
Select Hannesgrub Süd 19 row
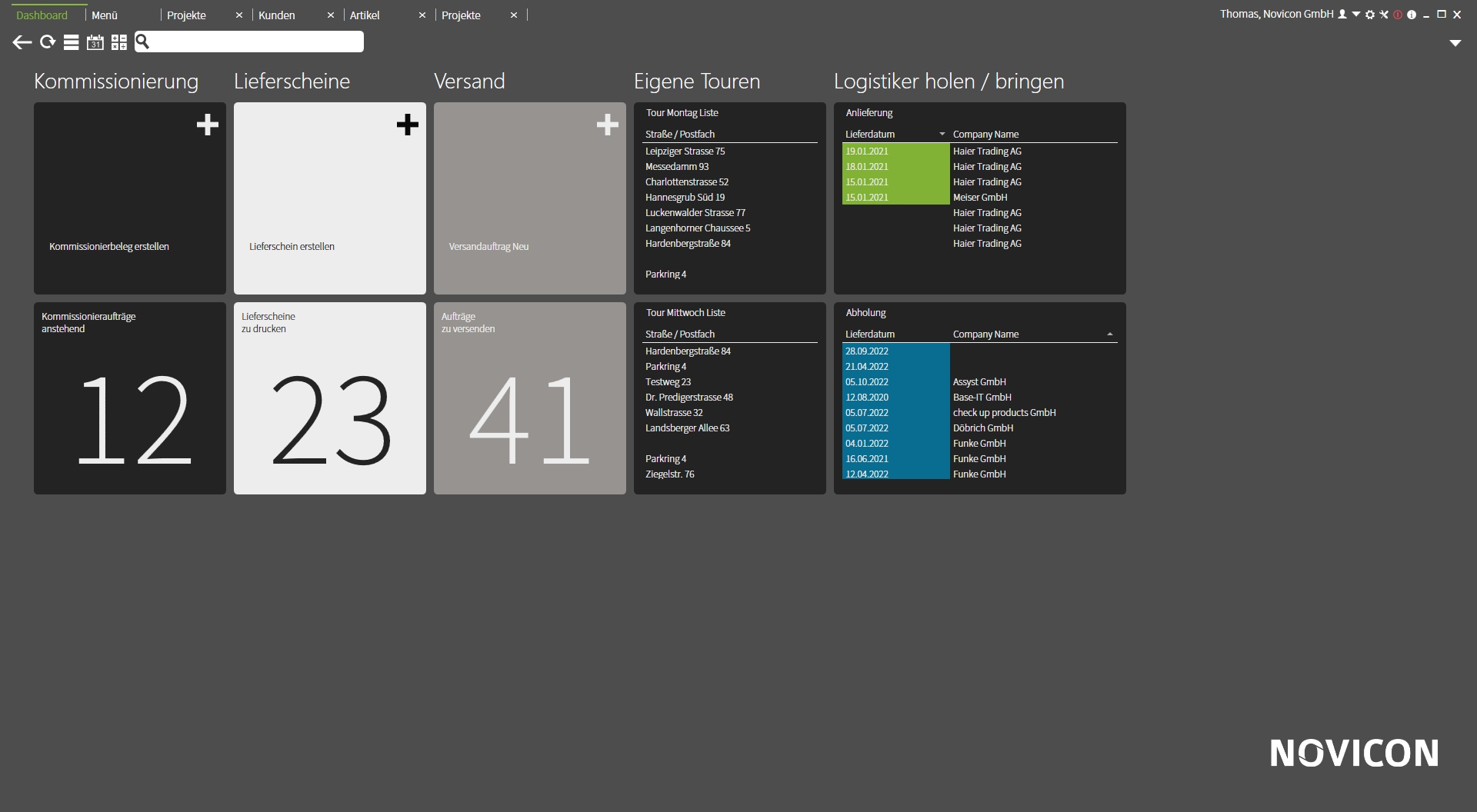[730, 197]
